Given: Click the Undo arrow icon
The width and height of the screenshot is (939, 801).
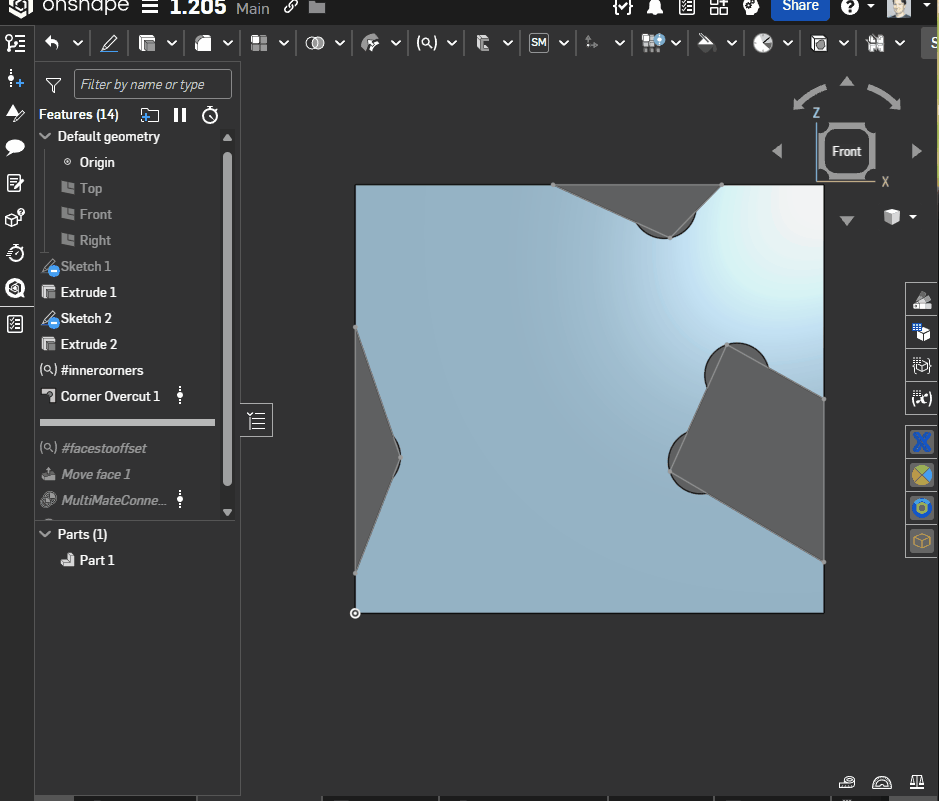Looking at the screenshot, I should 52,43.
